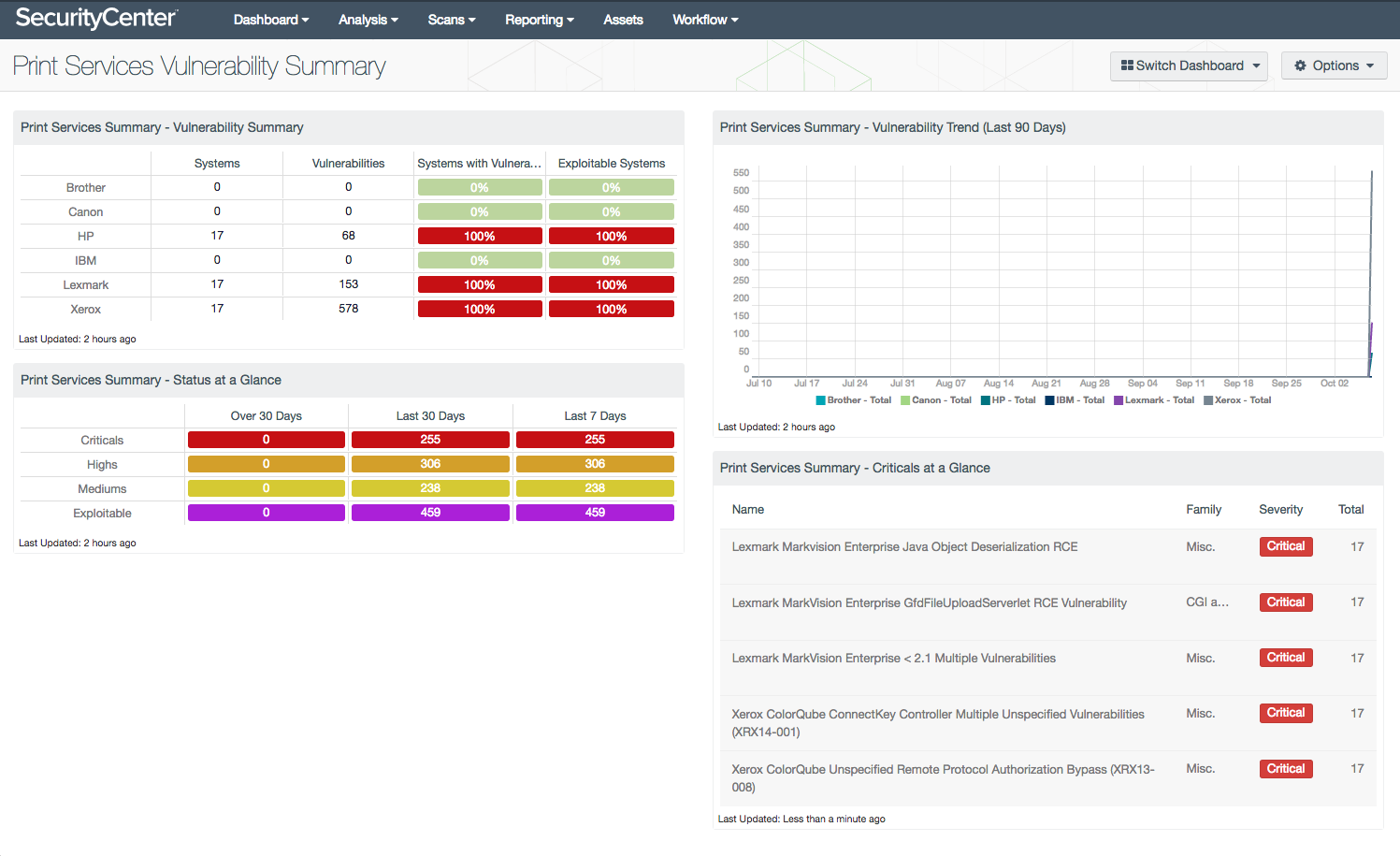Click Brother Systems with Vulnerabilities 0% cell
This screenshot has height=856, width=1400.
[480, 188]
